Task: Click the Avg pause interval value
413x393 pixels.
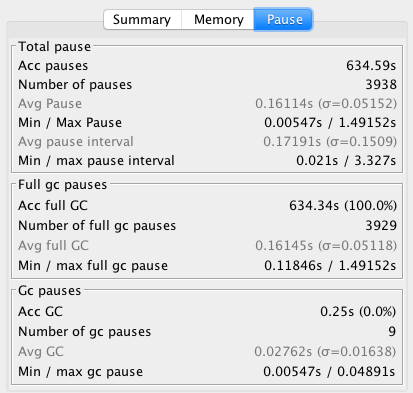Action: pos(330,142)
